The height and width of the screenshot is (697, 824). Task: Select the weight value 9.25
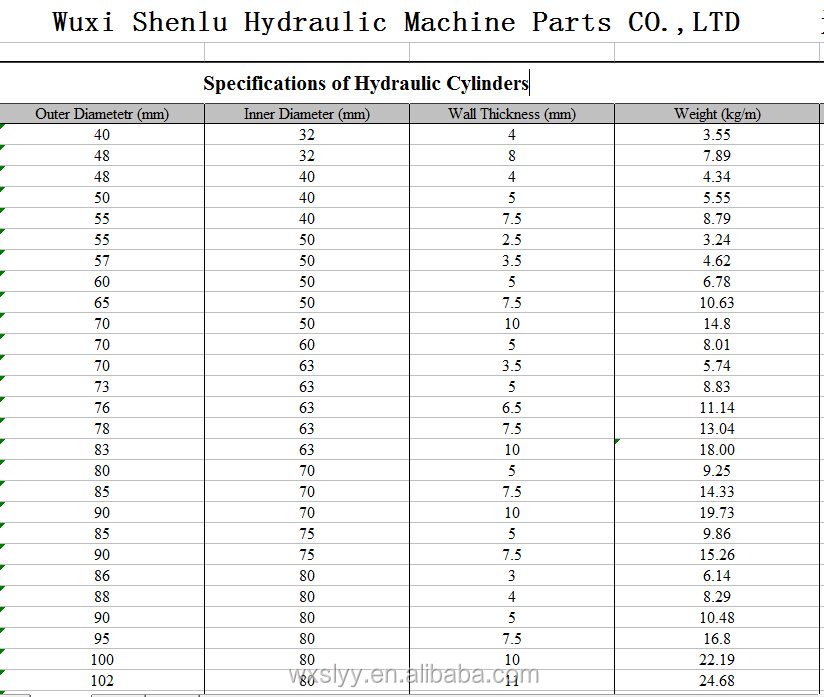717,472
